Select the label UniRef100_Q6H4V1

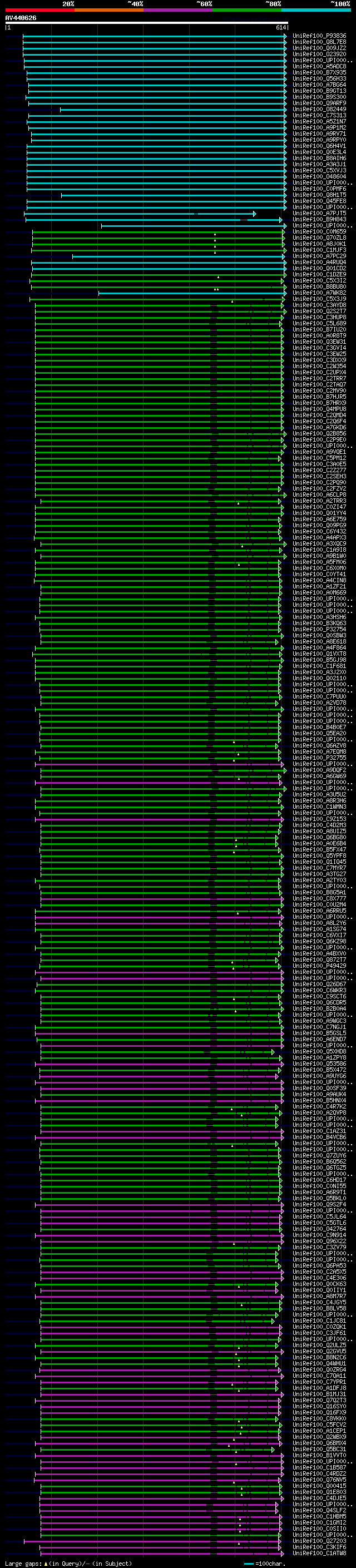click(319, 146)
